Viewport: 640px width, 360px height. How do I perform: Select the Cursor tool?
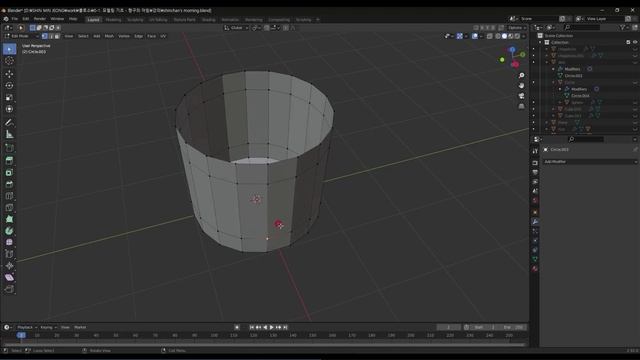(x=9, y=61)
